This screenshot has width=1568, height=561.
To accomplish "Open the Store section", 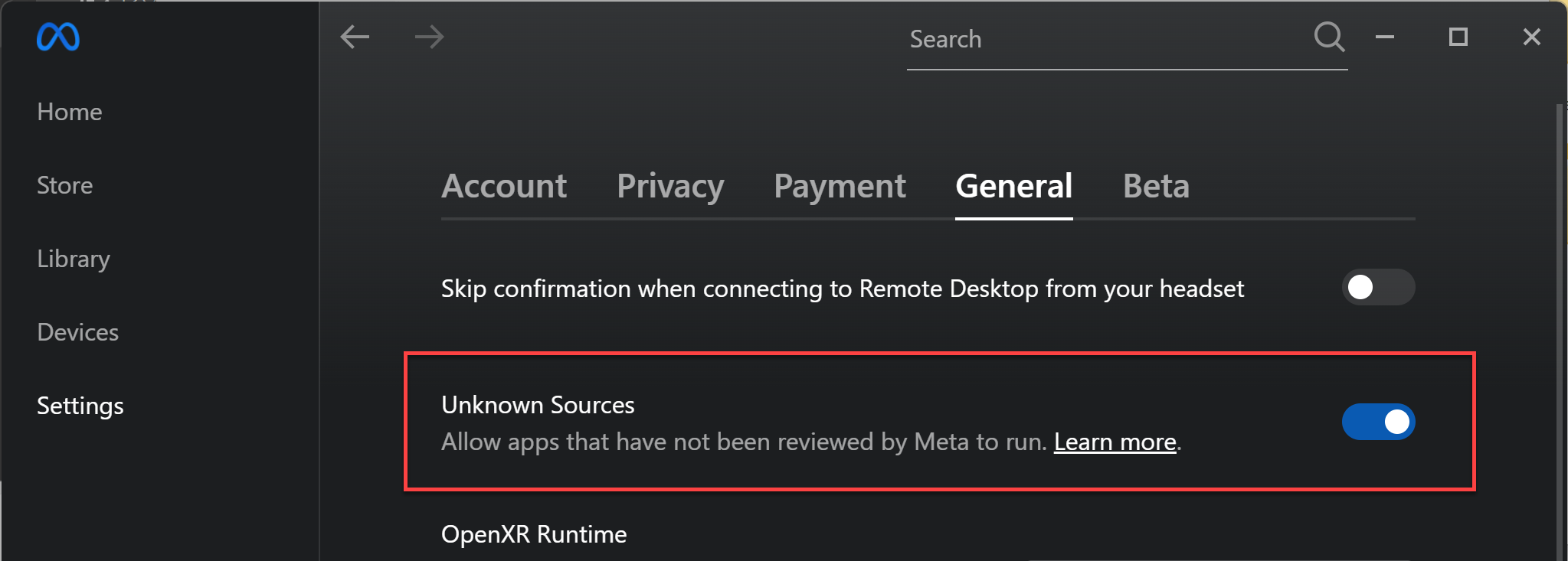I will [x=65, y=185].
